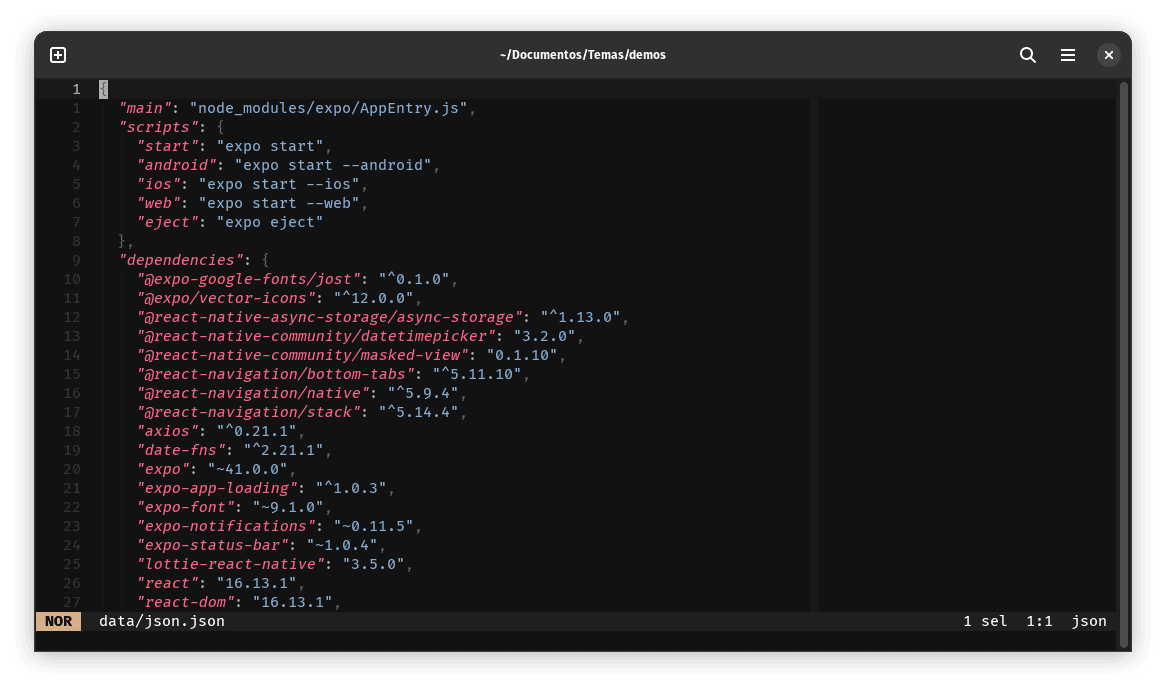Click the "0.1.10" version value

(522, 355)
